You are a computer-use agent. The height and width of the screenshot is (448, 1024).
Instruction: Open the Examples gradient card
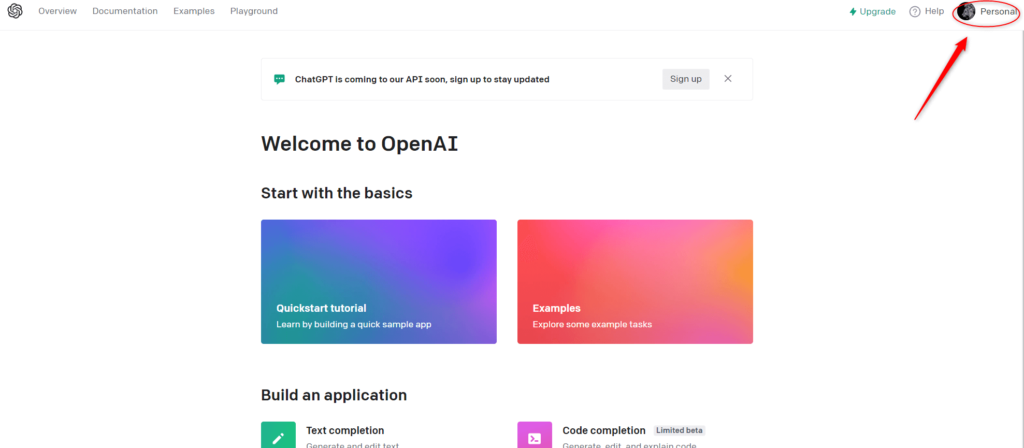(635, 281)
